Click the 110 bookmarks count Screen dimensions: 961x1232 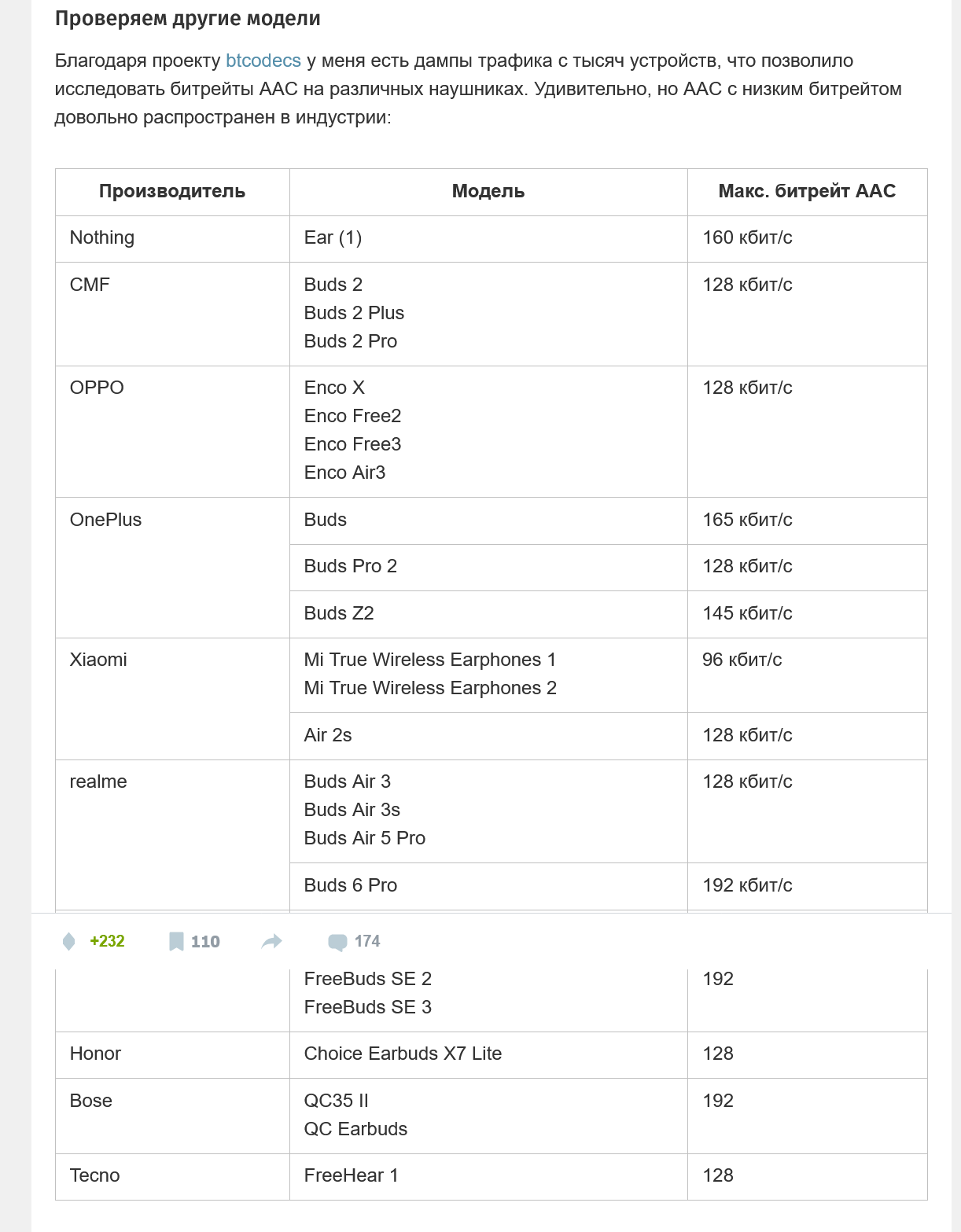coord(205,941)
